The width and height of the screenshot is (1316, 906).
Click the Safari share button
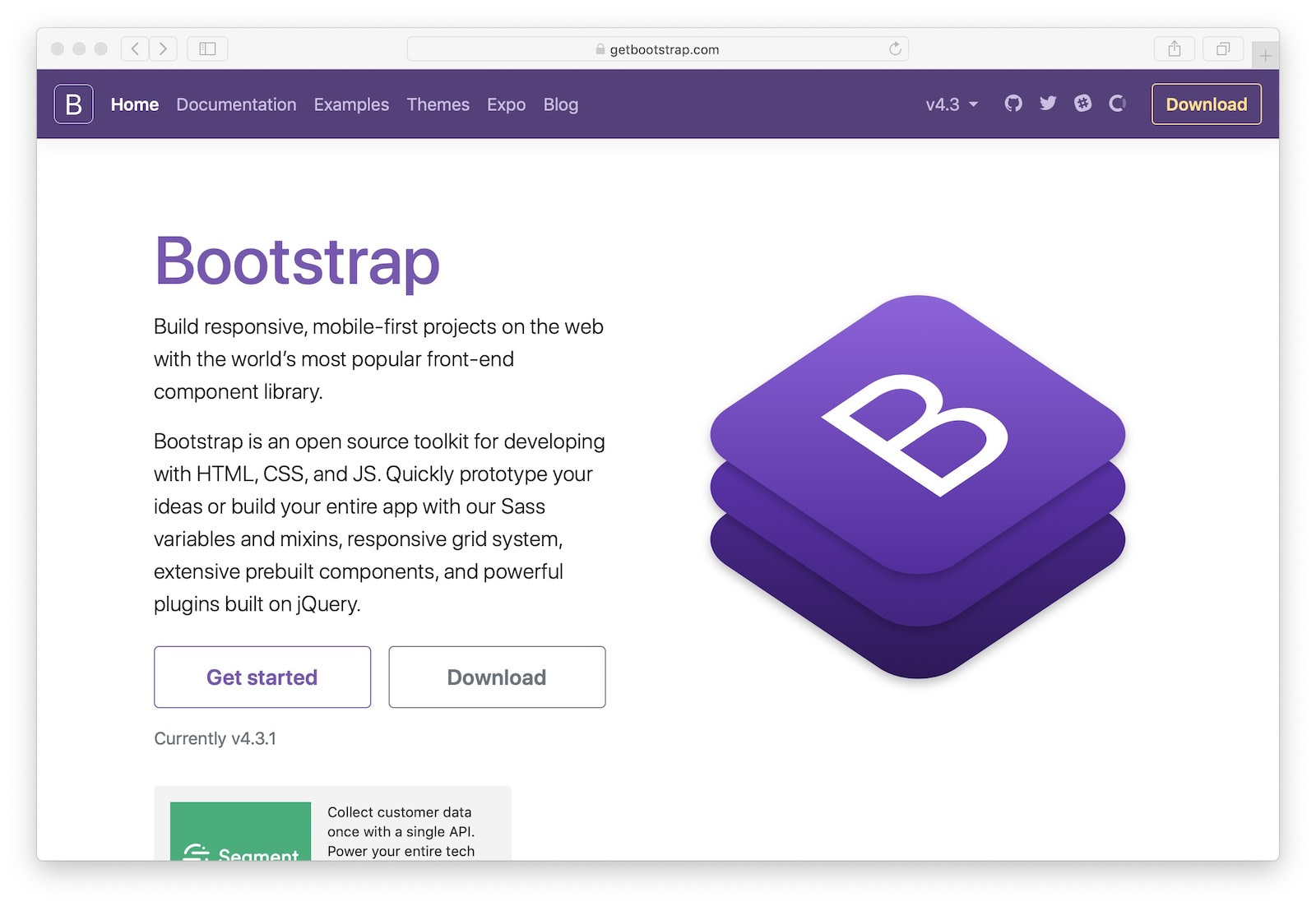pyautogui.click(x=1175, y=49)
